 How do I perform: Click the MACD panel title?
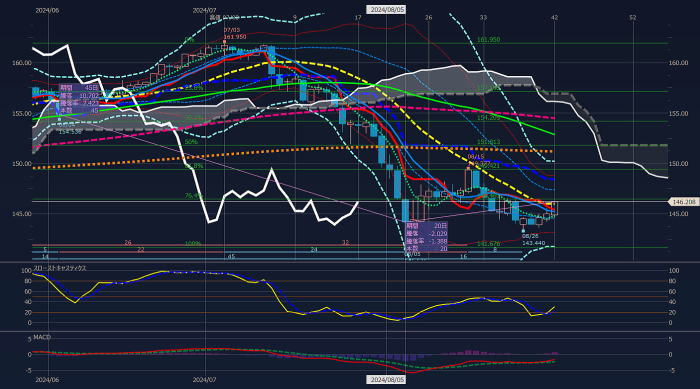click(x=42, y=337)
